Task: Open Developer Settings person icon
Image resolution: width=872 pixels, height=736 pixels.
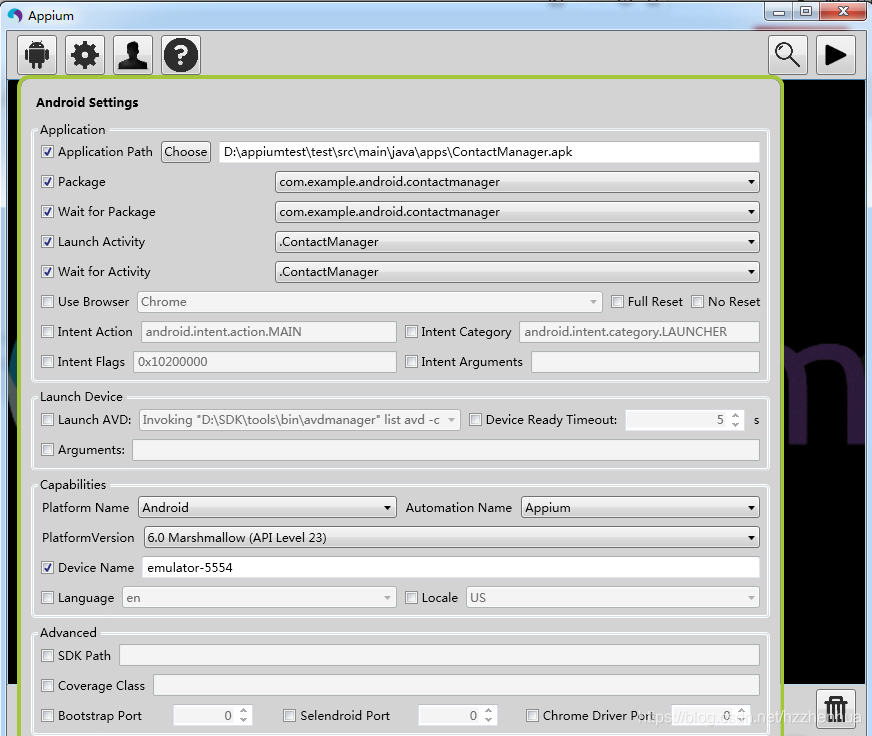Action: pos(133,55)
